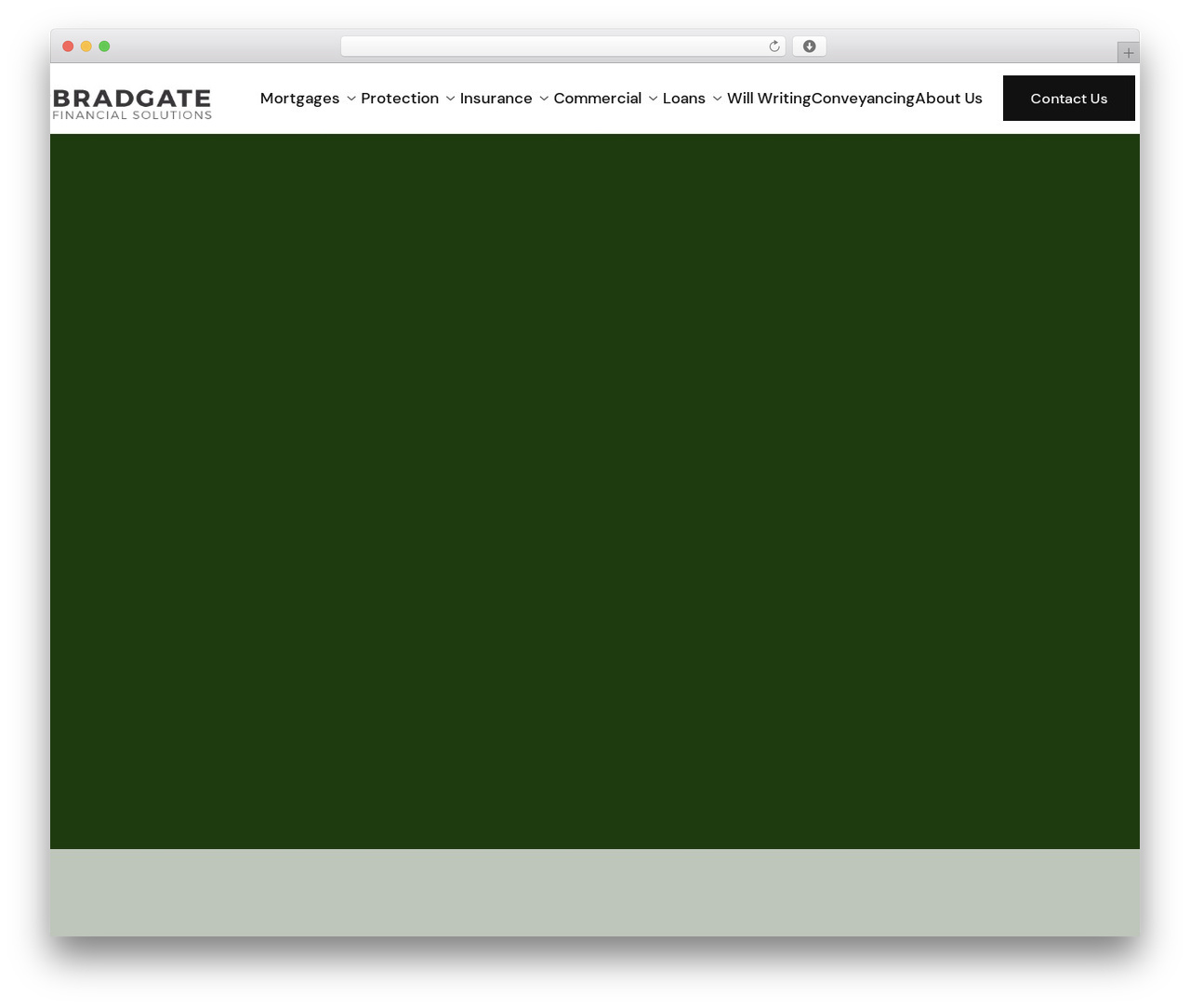Go to the Conveyancing page
The width and height of the screenshot is (1190, 1008).
863,99
